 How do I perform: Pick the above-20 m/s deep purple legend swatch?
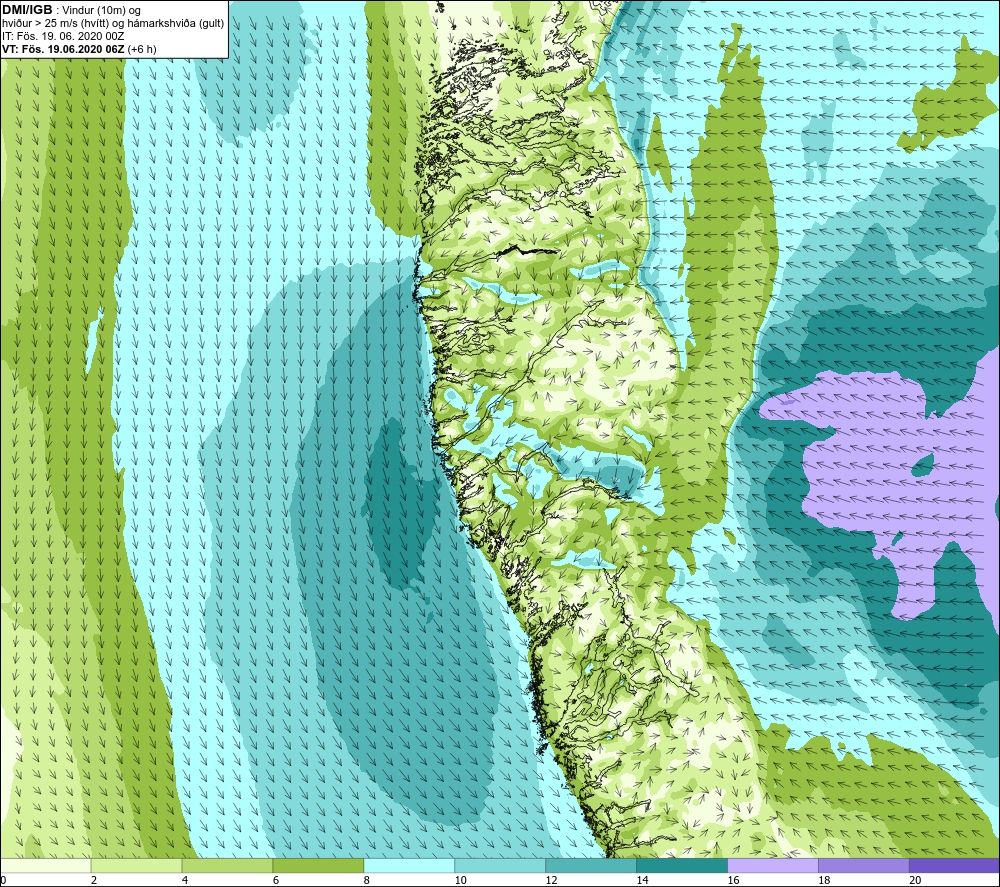tap(955, 865)
